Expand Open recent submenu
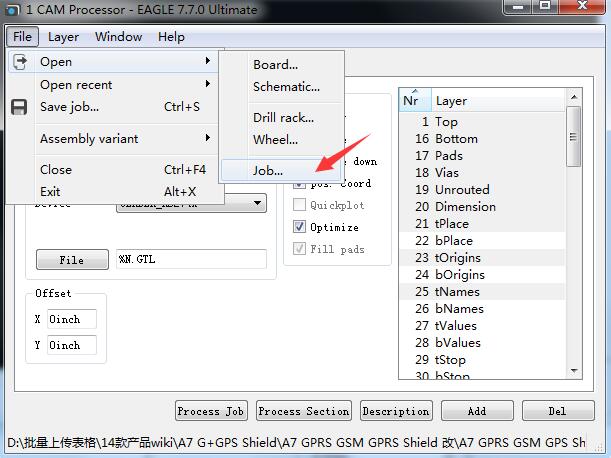This screenshot has width=611, height=458. coord(113,85)
